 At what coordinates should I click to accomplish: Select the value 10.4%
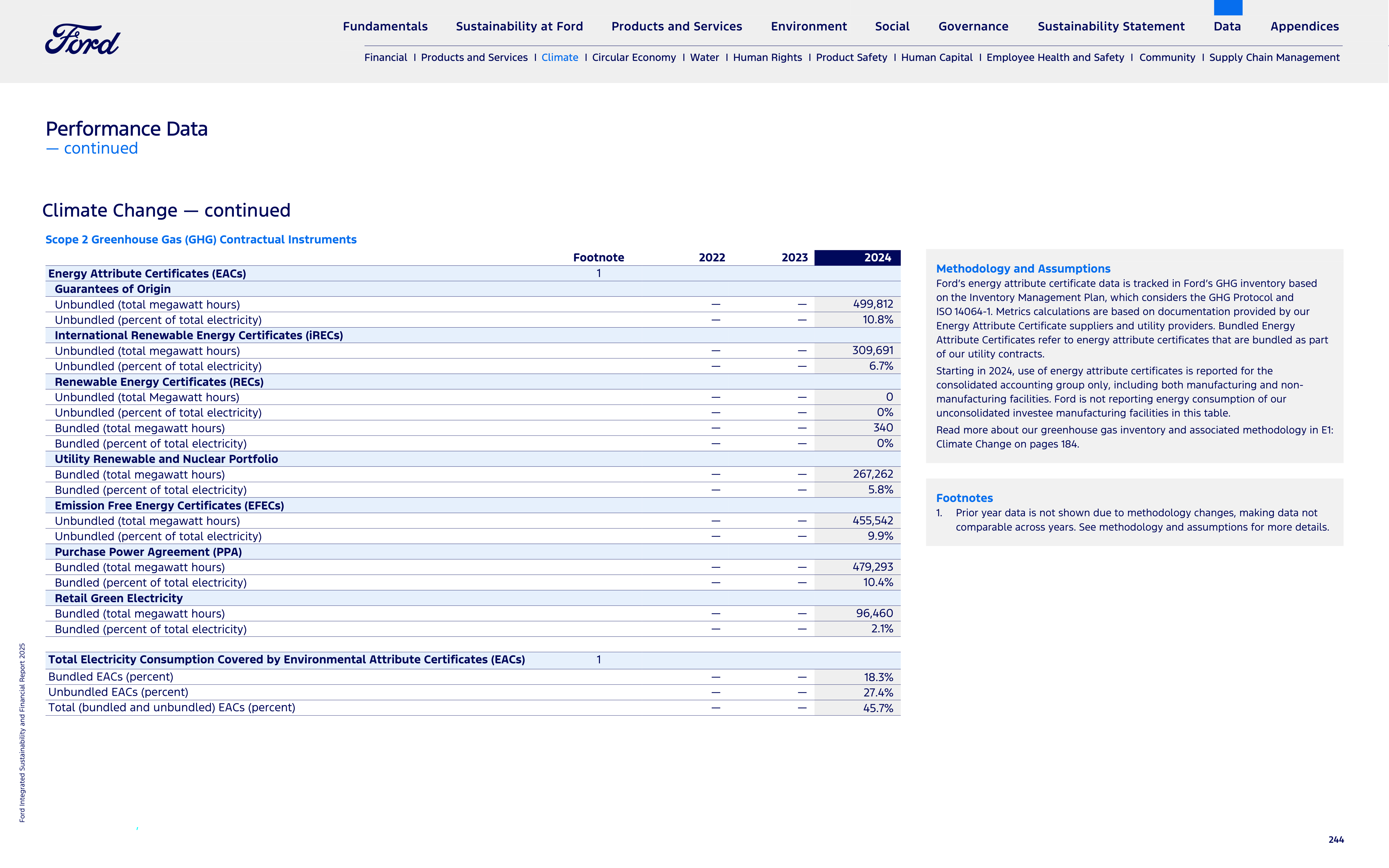[878, 583]
